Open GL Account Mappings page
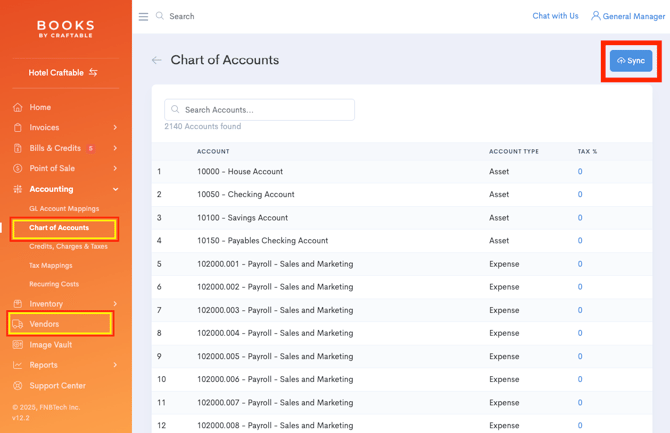 point(64,209)
